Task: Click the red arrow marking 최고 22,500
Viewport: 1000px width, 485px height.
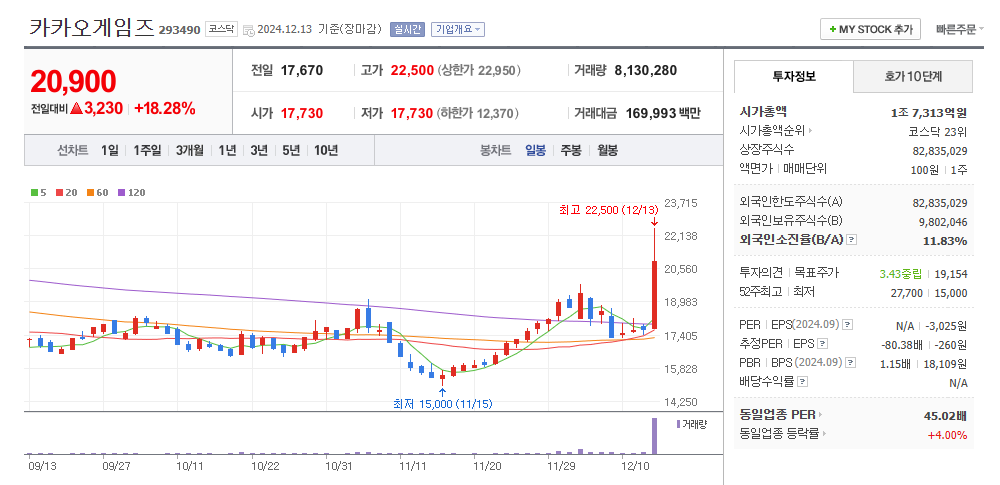Action: click(x=654, y=221)
